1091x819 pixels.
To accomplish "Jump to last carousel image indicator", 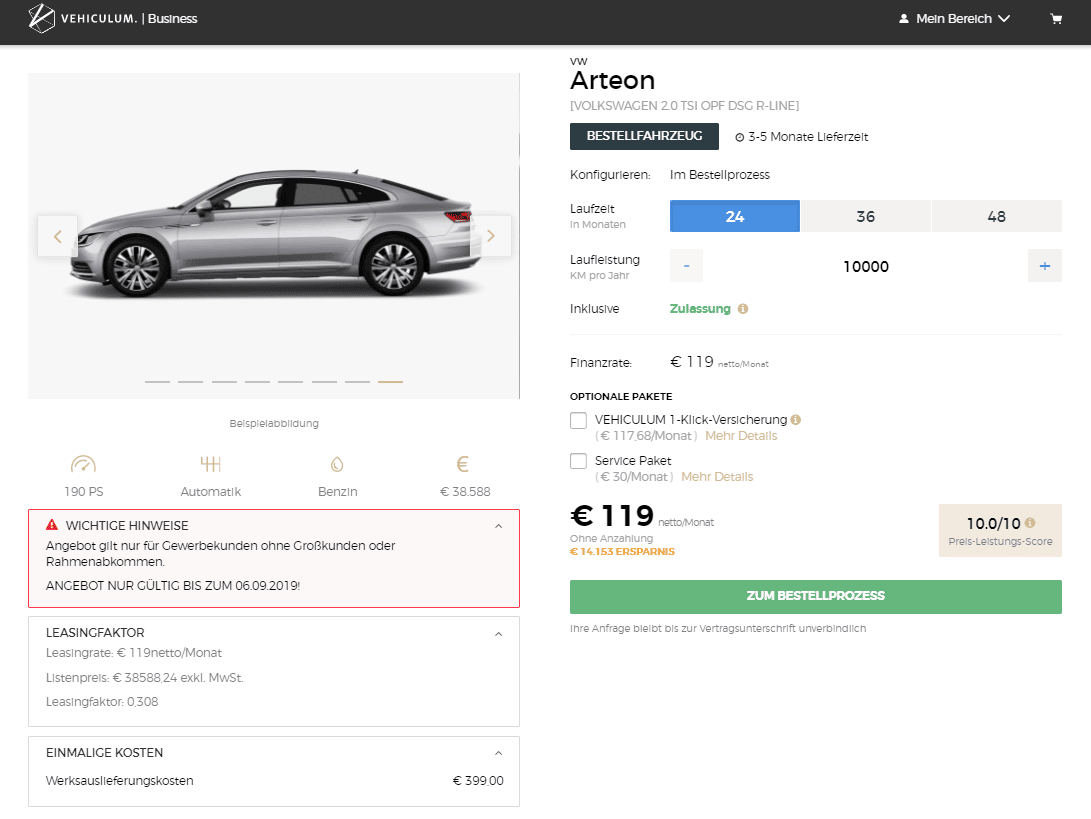I will 390,381.
